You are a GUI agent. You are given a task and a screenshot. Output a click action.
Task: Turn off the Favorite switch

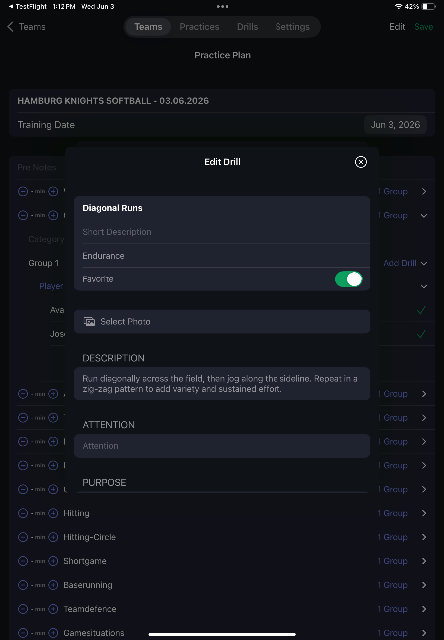[349, 279]
